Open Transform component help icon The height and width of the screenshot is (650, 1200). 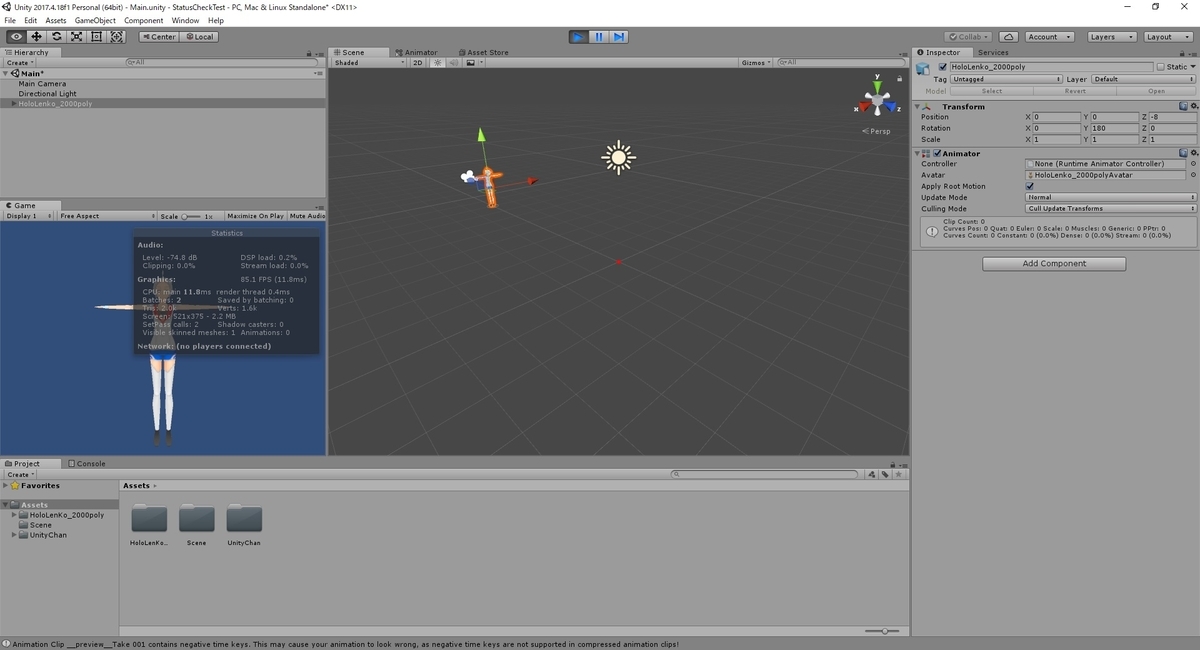[1183, 106]
